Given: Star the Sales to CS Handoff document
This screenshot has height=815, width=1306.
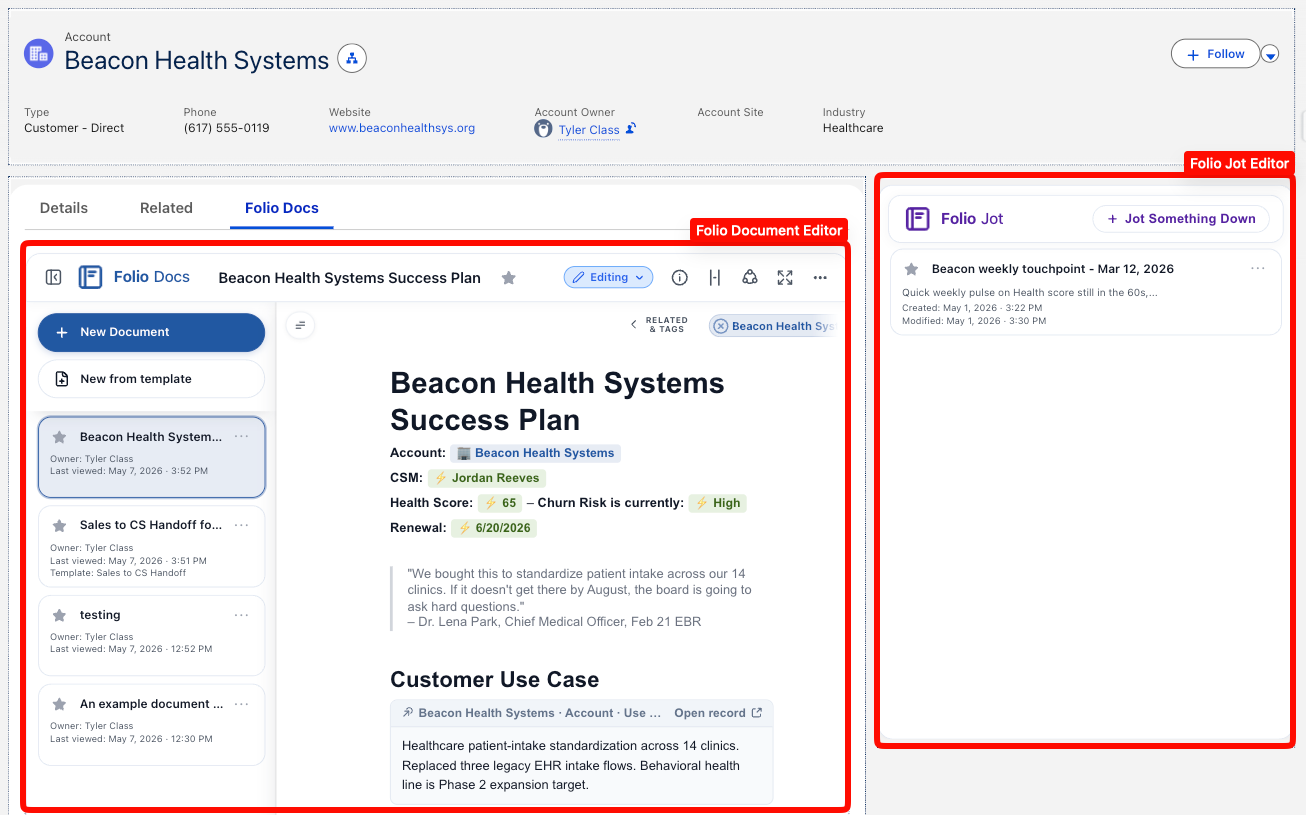Looking at the screenshot, I should 60,525.
